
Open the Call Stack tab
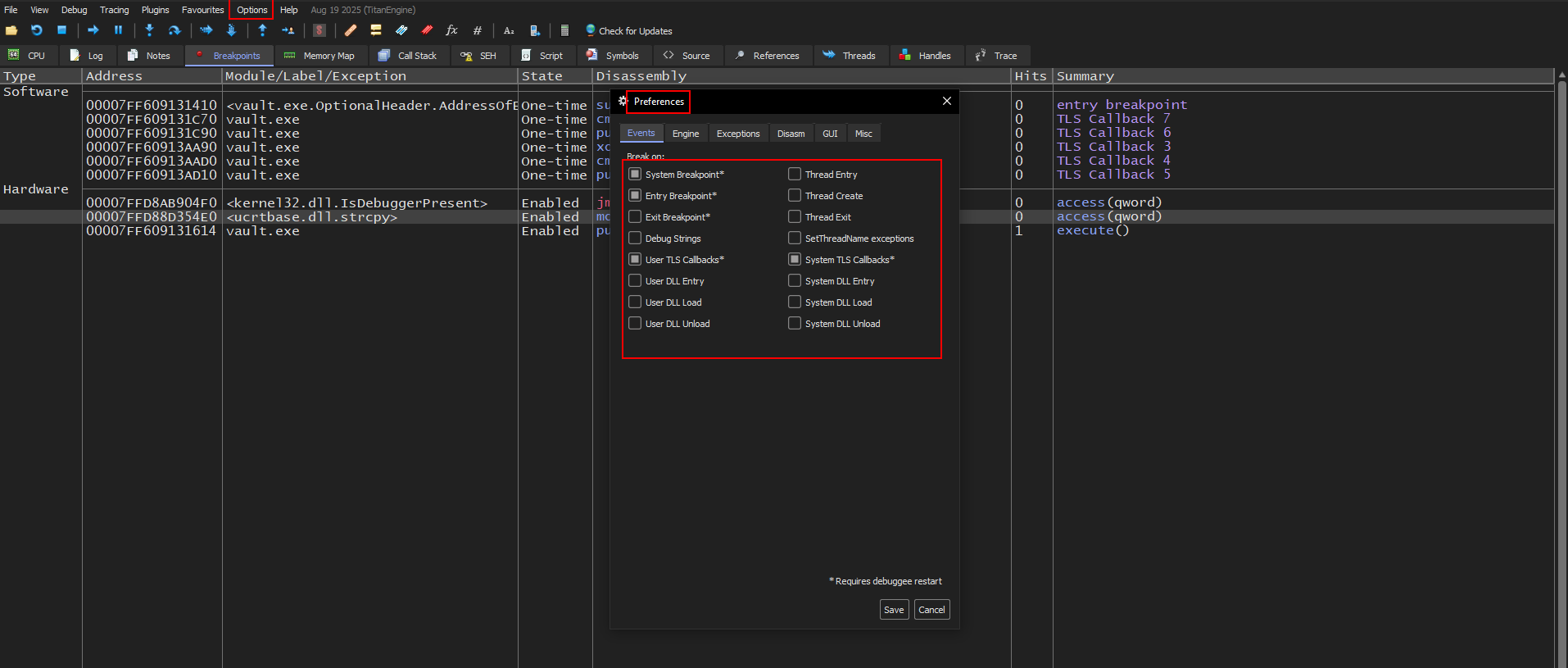(x=408, y=56)
